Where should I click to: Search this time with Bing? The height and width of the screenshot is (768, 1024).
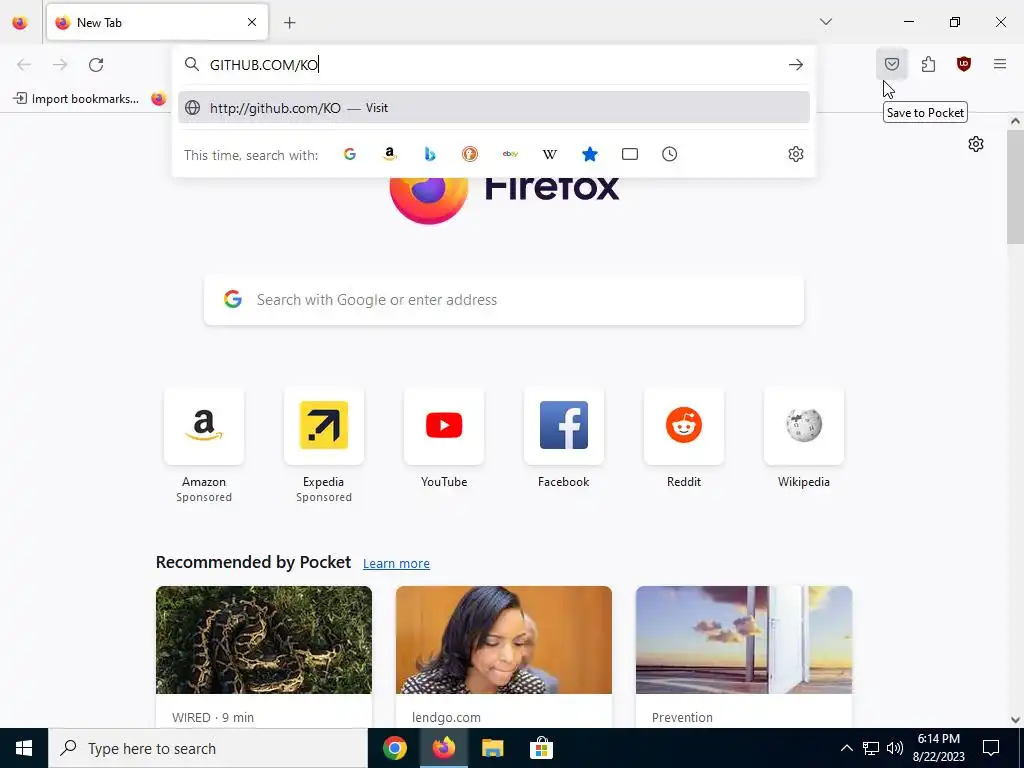coord(430,154)
